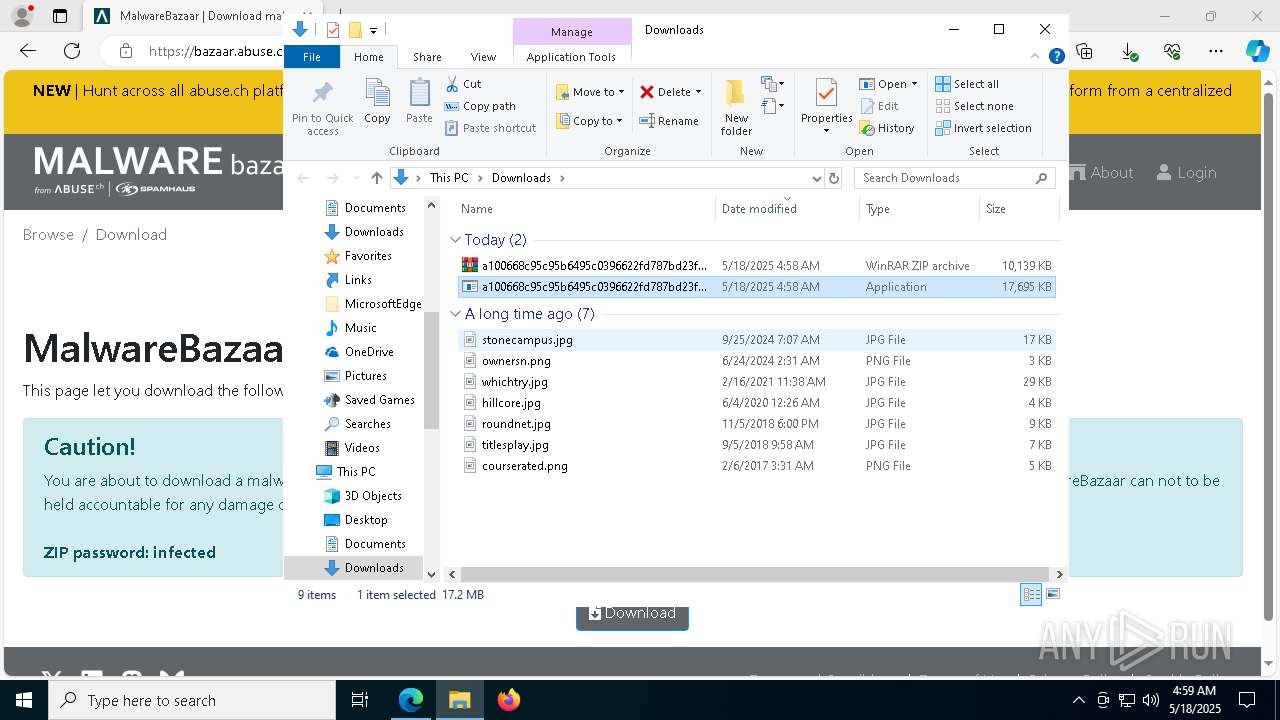Click the Explorer Help question mark icon
The height and width of the screenshot is (720, 1280).
1056,56
